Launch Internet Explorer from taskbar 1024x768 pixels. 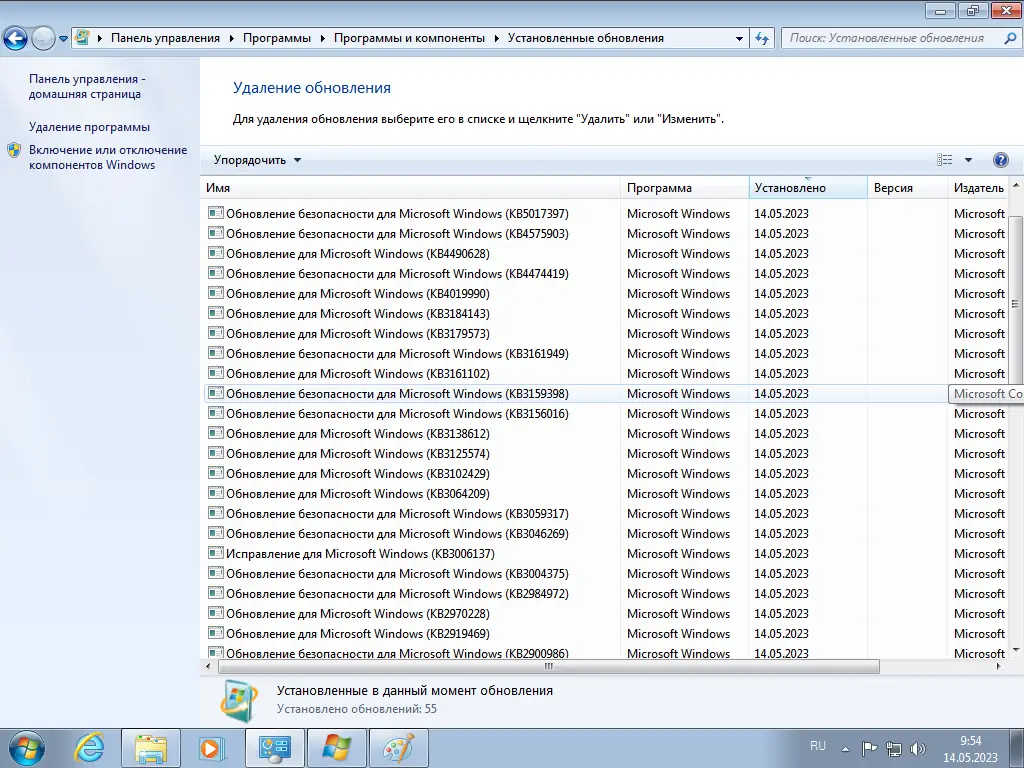tap(89, 748)
